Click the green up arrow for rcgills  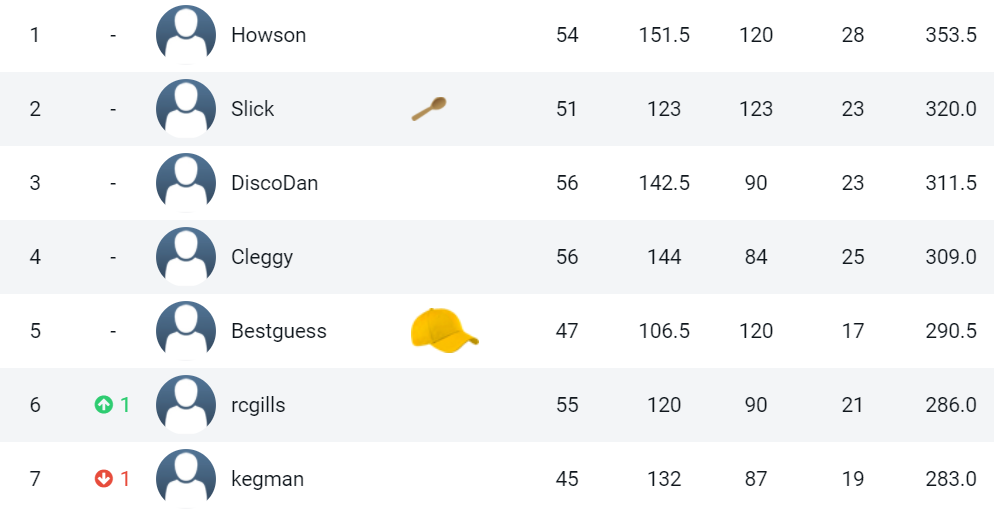[x=103, y=405]
